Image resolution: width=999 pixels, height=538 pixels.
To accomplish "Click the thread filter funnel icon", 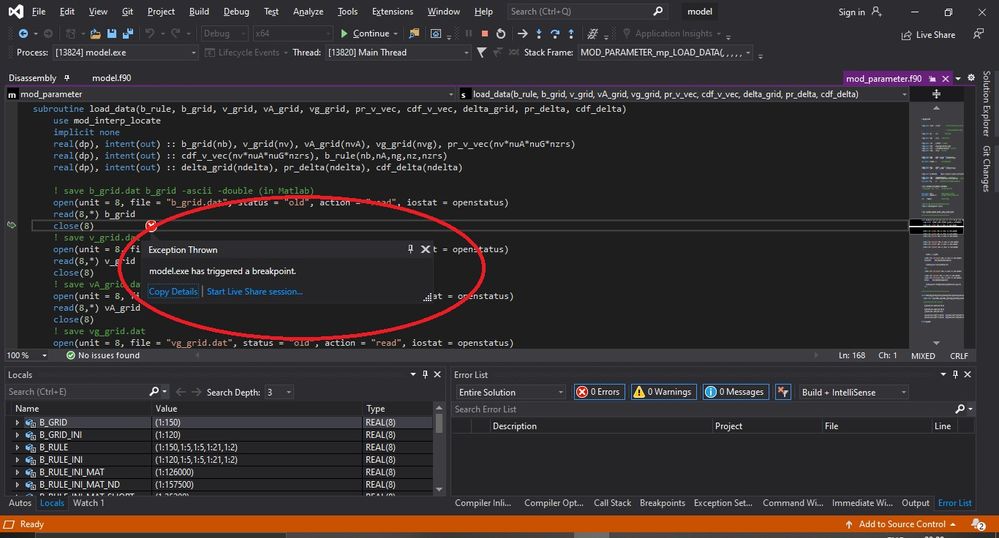I will coord(482,52).
